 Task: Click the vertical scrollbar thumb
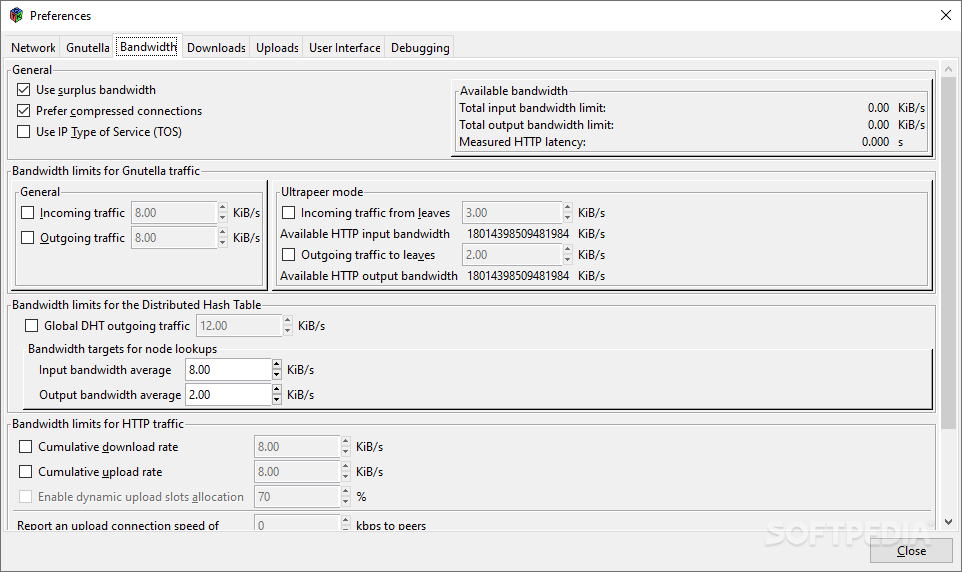949,253
